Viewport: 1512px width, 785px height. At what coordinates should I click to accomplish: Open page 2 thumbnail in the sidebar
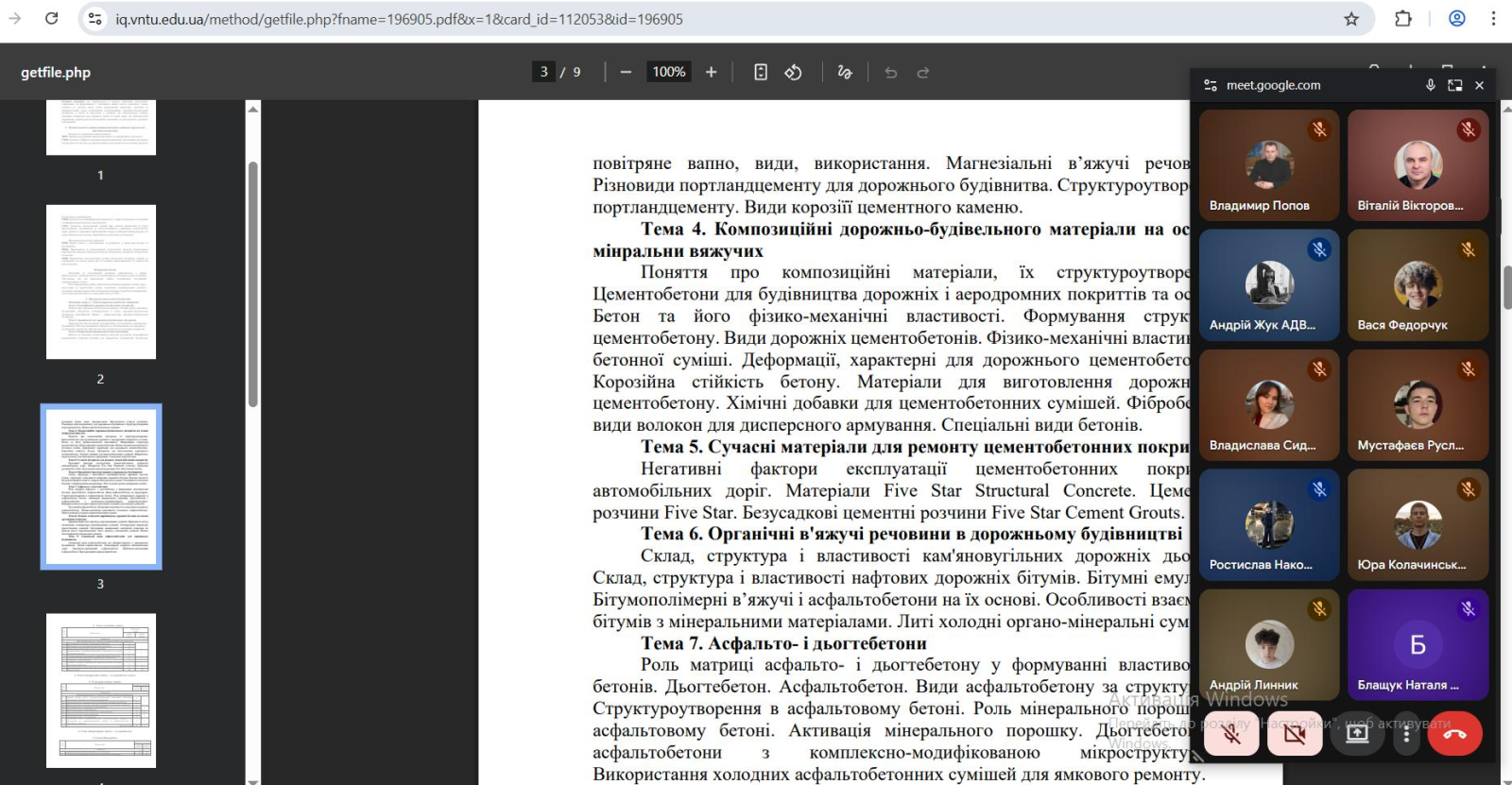(x=101, y=282)
